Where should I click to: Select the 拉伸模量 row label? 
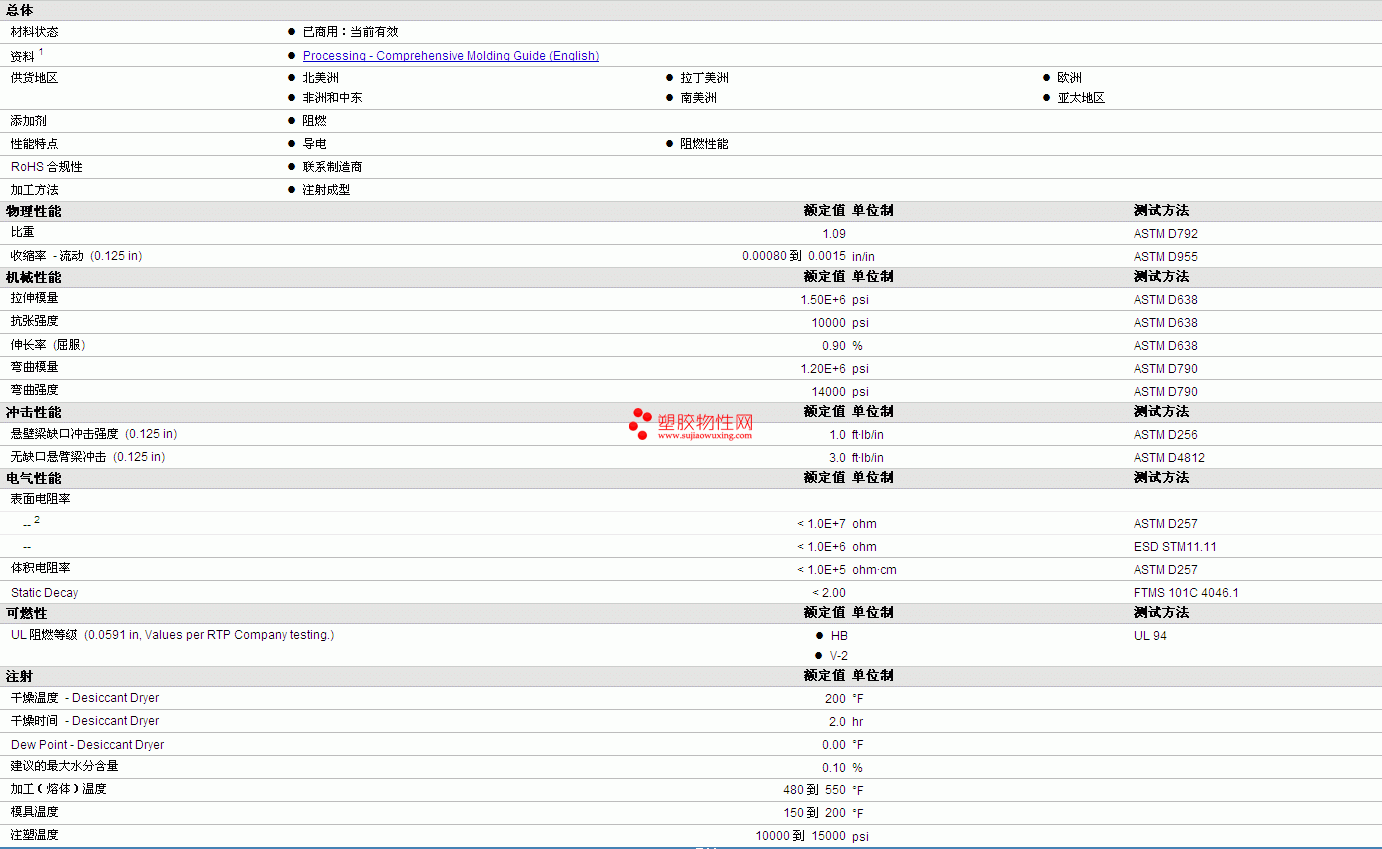pos(35,298)
